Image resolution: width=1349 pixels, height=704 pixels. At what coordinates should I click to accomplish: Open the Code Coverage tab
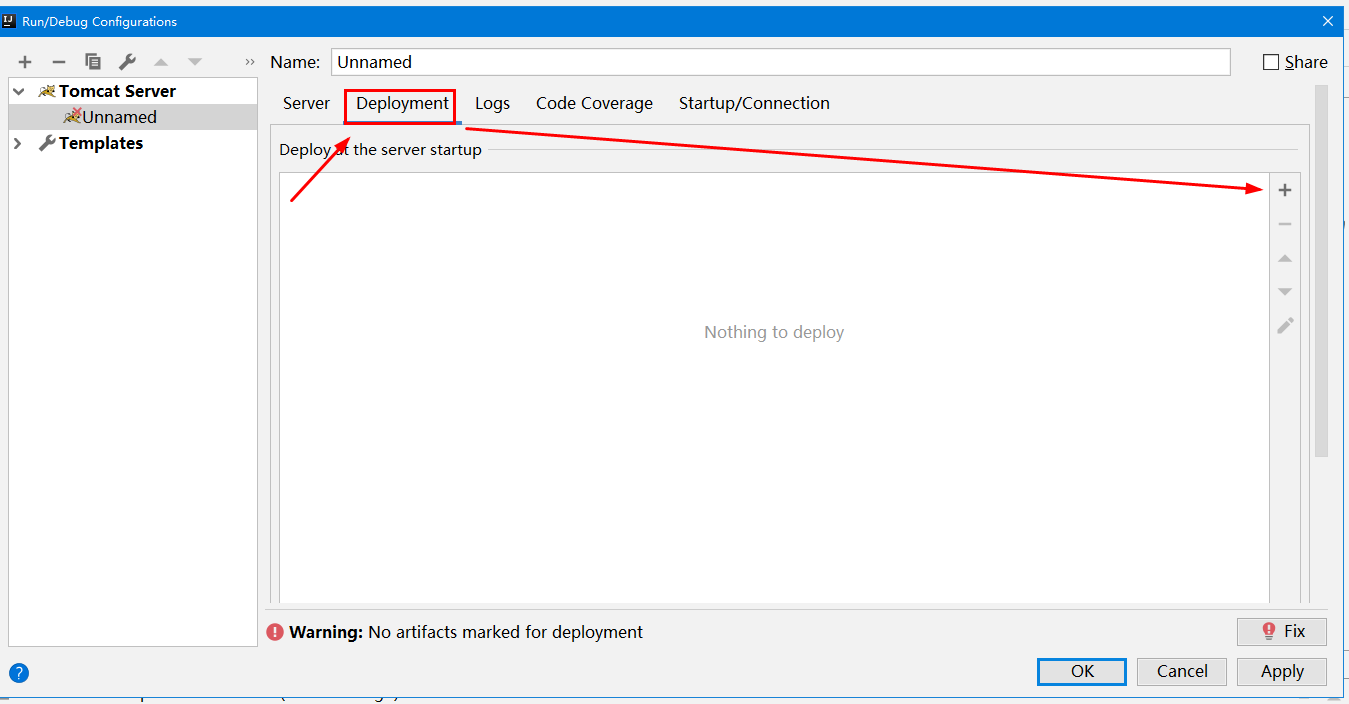(x=594, y=103)
